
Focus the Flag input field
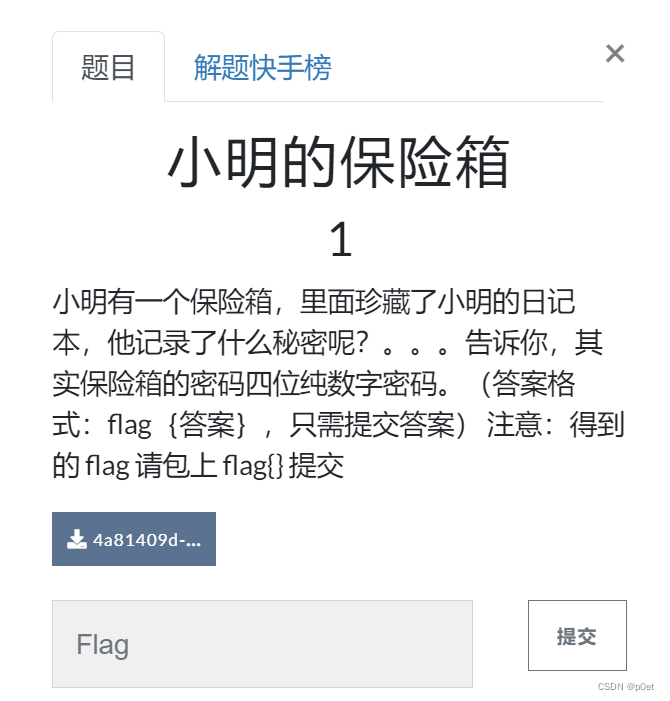[262, 644]
